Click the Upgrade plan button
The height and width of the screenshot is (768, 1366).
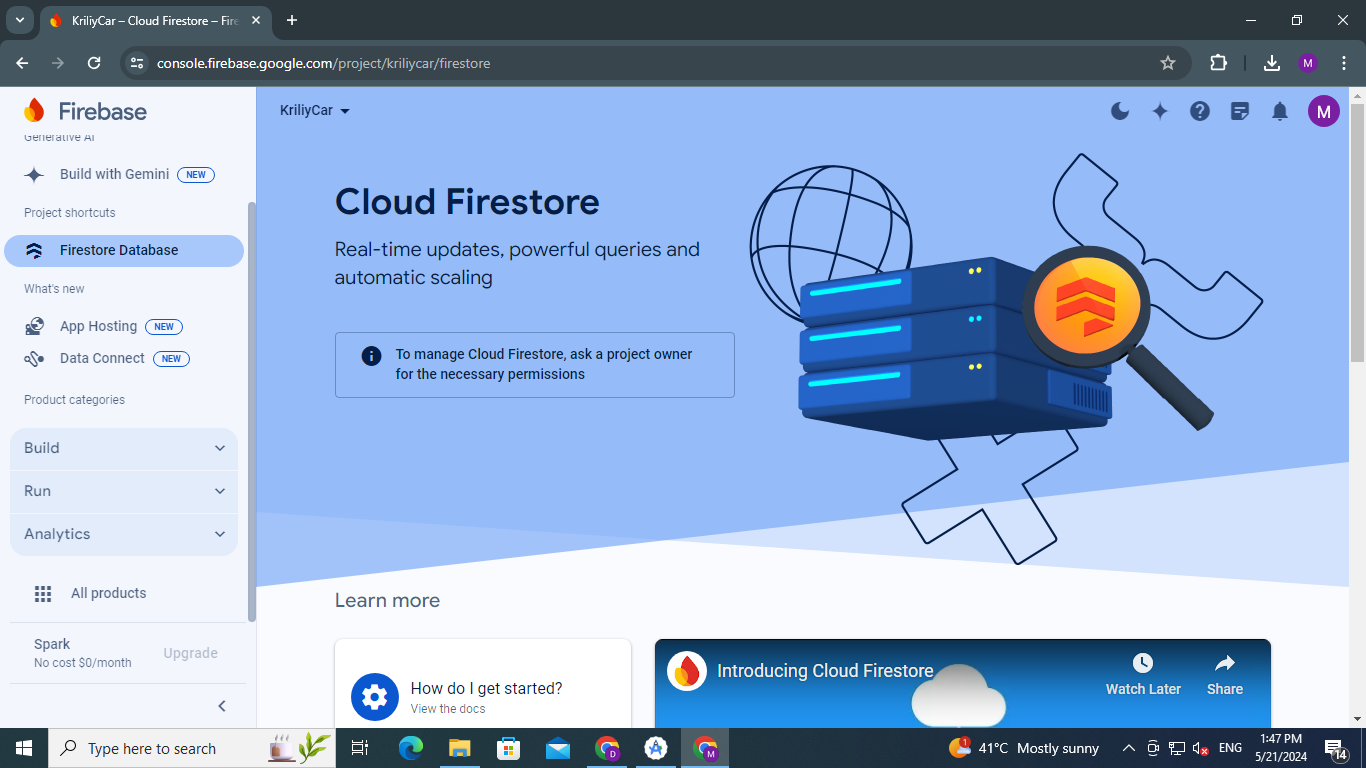[x=190, y=653]
